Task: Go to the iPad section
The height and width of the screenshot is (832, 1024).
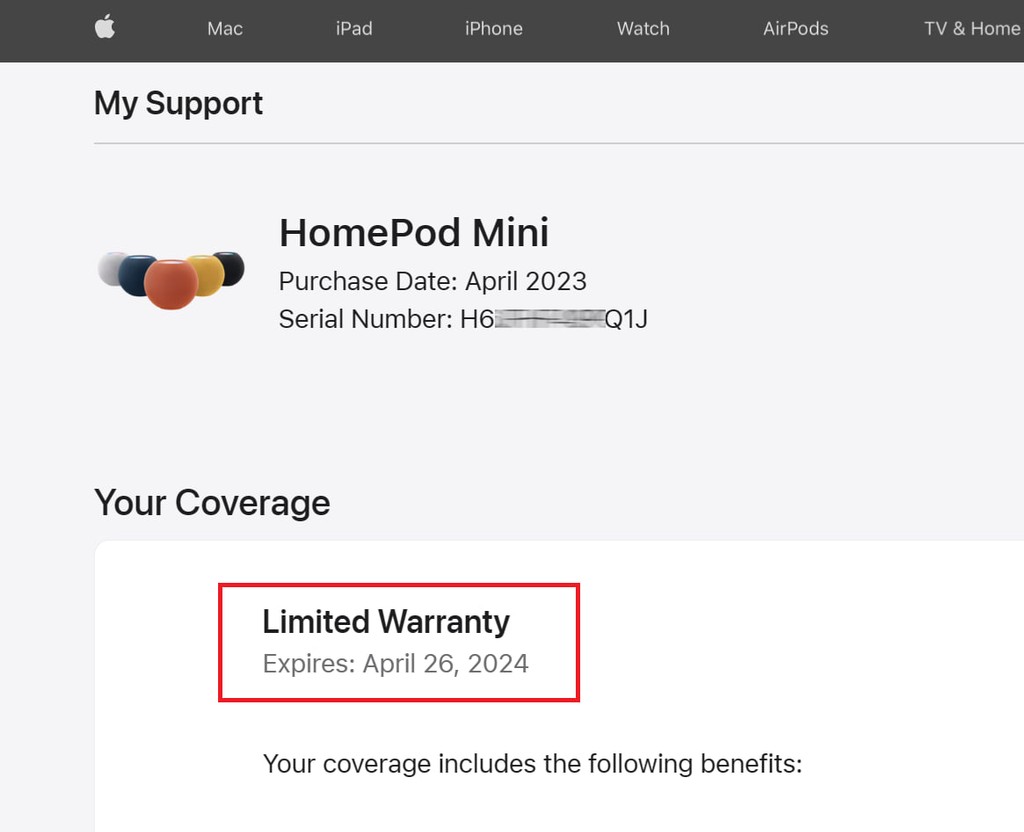Action: coord(354,29)
